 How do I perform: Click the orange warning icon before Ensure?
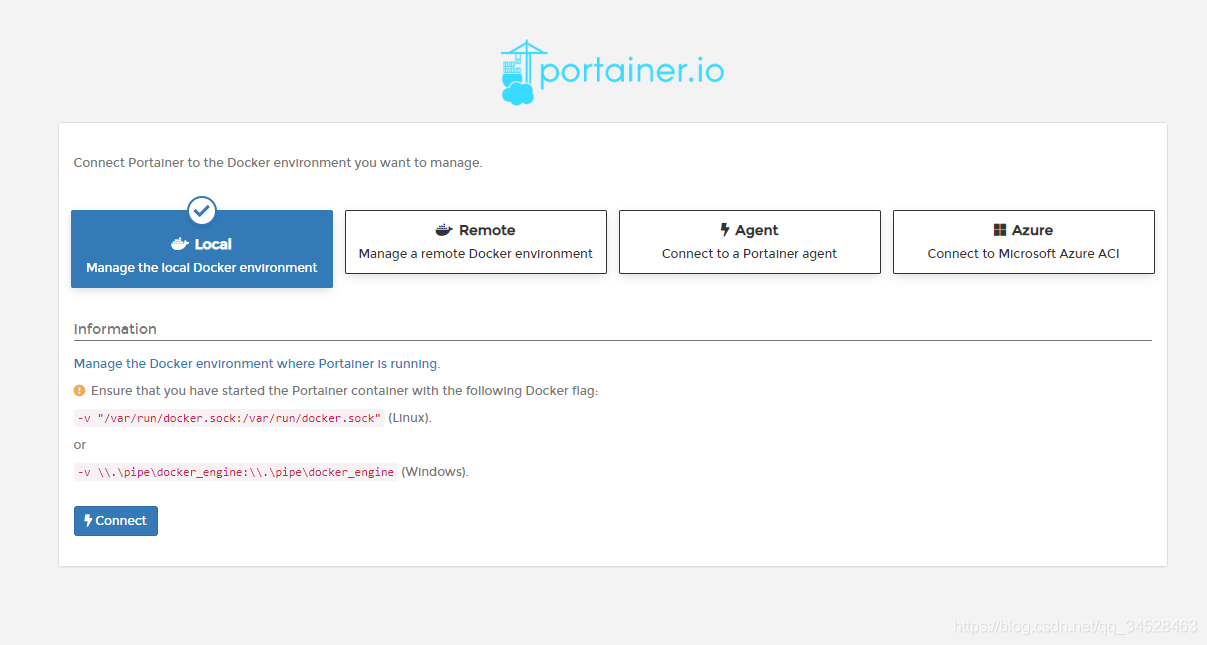tap(80, 391)
